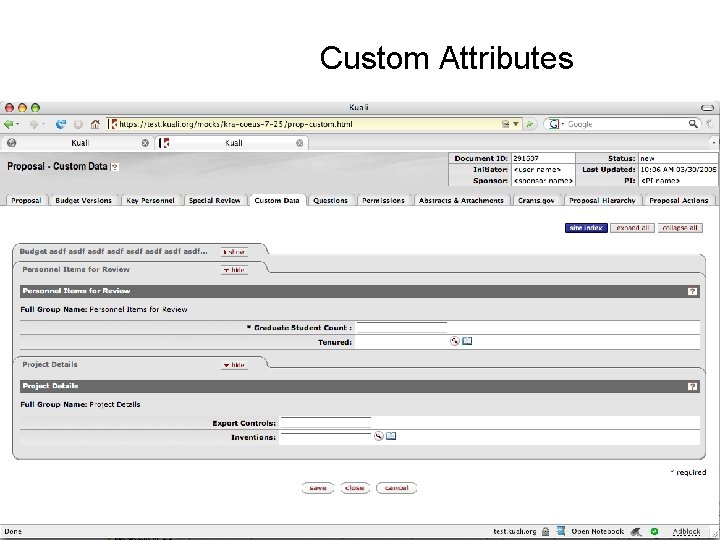The image size is (720, 540).
Task: Open the lookup magnifier icon for Inventions
Action: (378, 436)
